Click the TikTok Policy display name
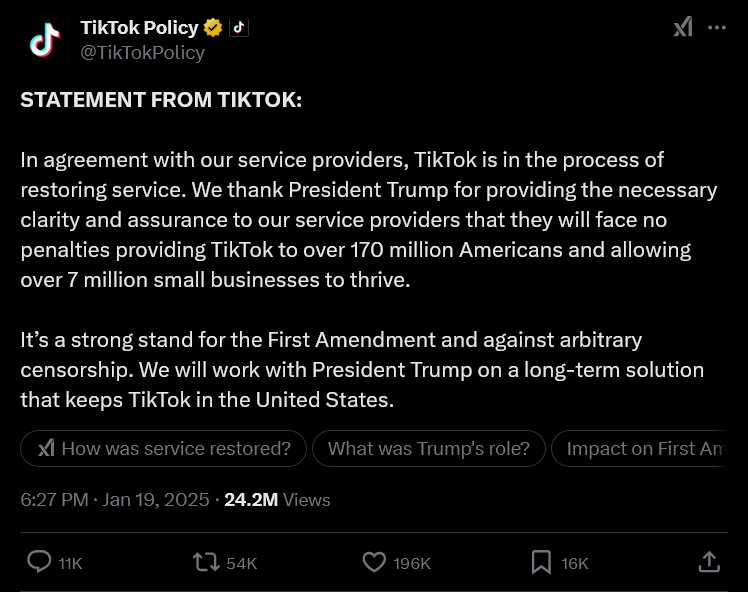This screenshot has height=592, width=748. [x=139, y=28]
